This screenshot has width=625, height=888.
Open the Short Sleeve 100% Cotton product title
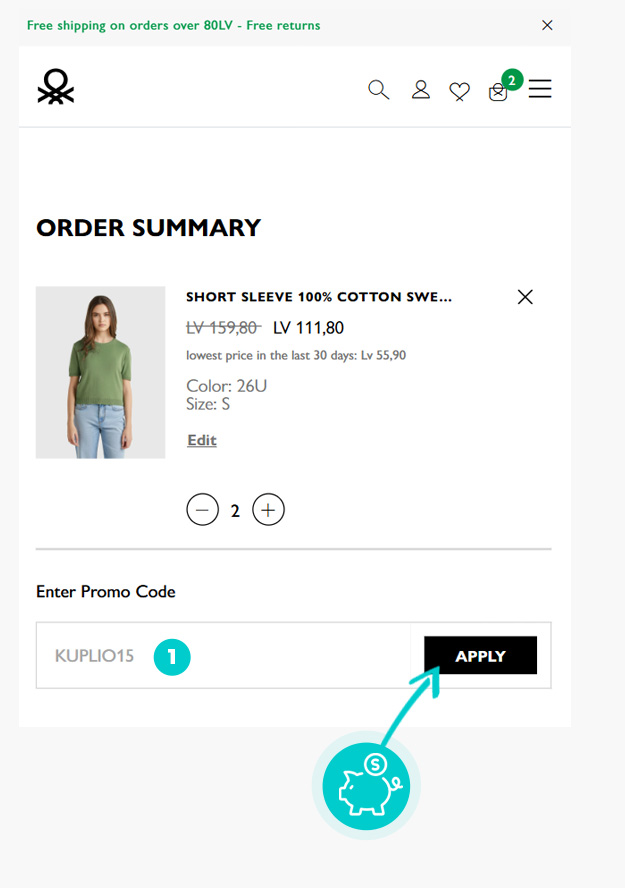coord(319,297)
